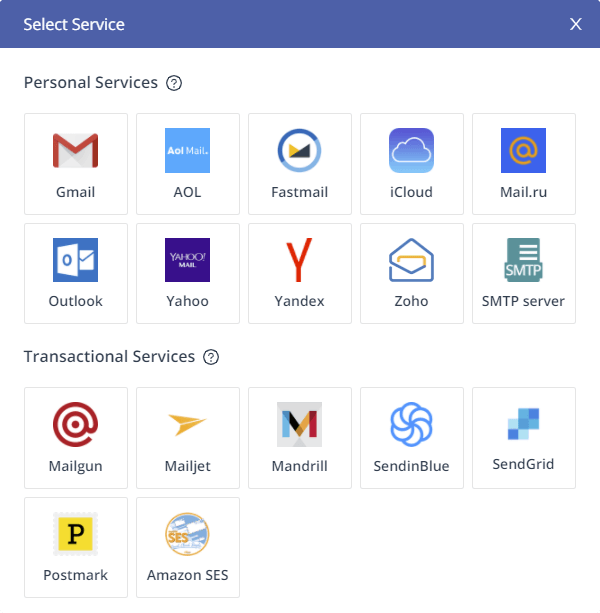Select the Mailgun transactional service
600x613 pixels.
(x=76, y=437)
